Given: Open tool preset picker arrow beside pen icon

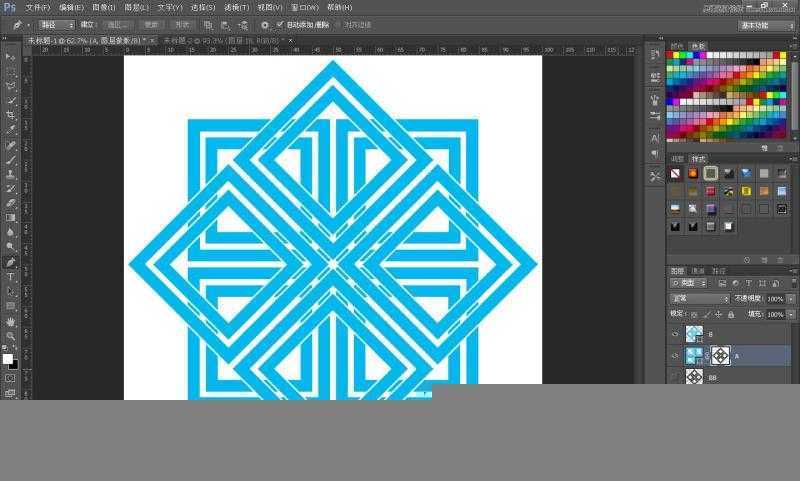Looking at the screenshot, I should pyautogui.click(x=28, y=24).
